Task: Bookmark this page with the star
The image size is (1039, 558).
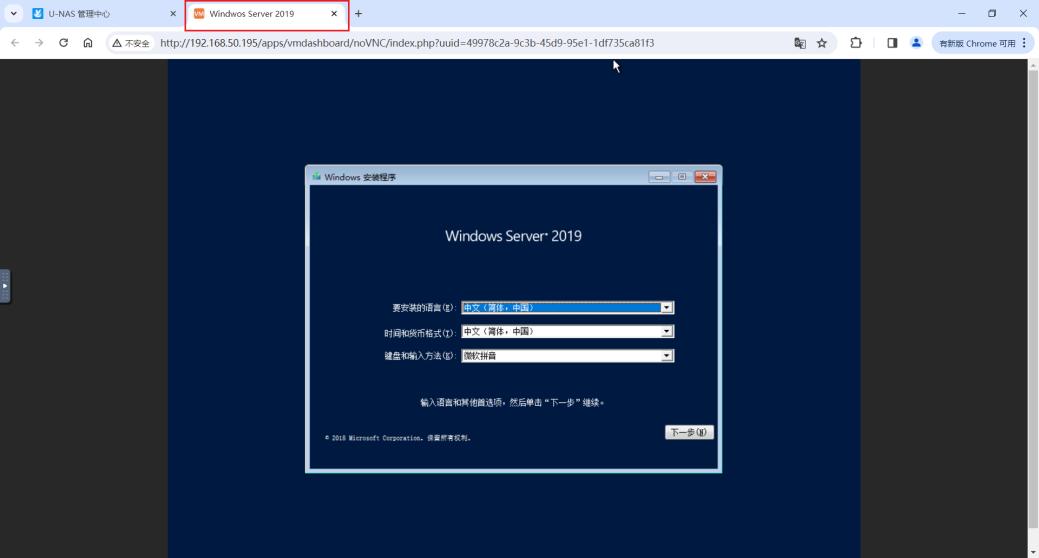Action: pos(822,43)
